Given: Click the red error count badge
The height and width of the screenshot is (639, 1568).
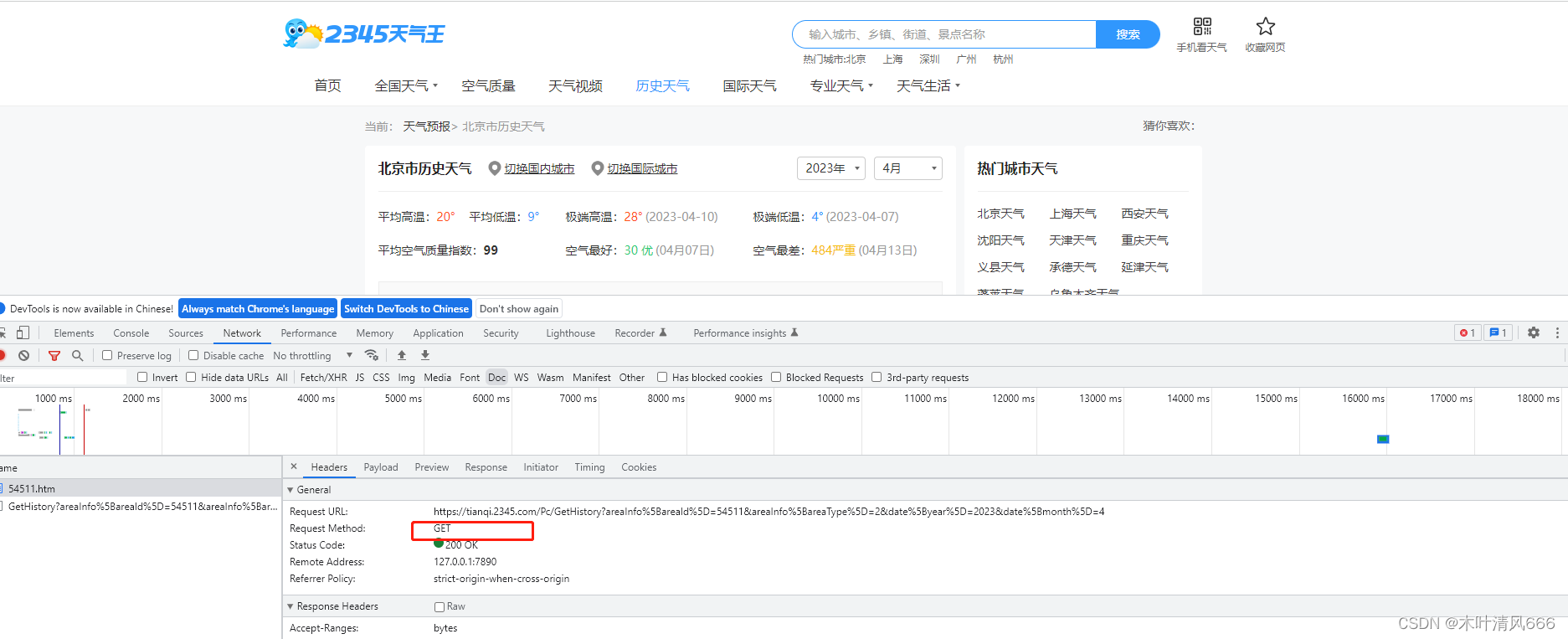Looking at the screenshot, I should pyautogui.click(x=1468, y=332).
